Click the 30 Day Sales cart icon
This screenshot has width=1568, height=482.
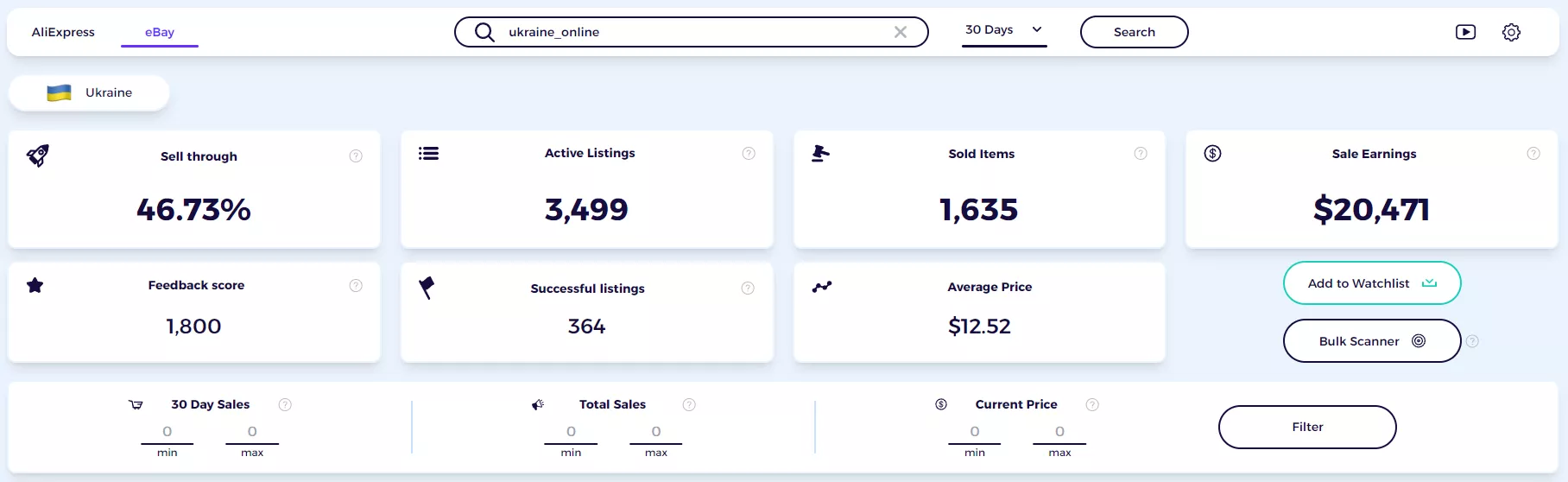point(136,404)
